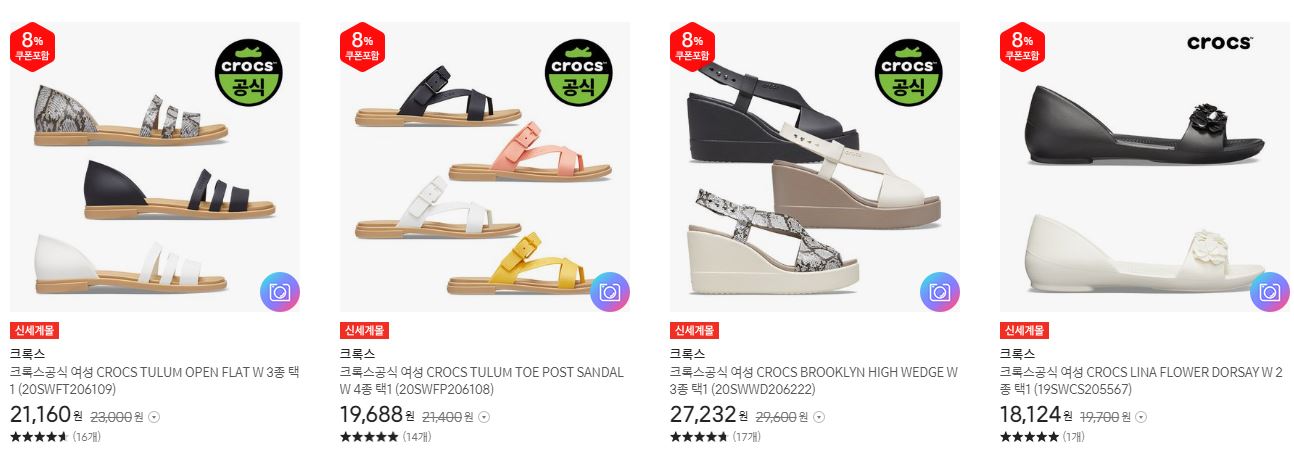The image size is (1294, 458).
Task: Open image search for Lina Flower Dorsay
Action: [x=1270, y=292]
